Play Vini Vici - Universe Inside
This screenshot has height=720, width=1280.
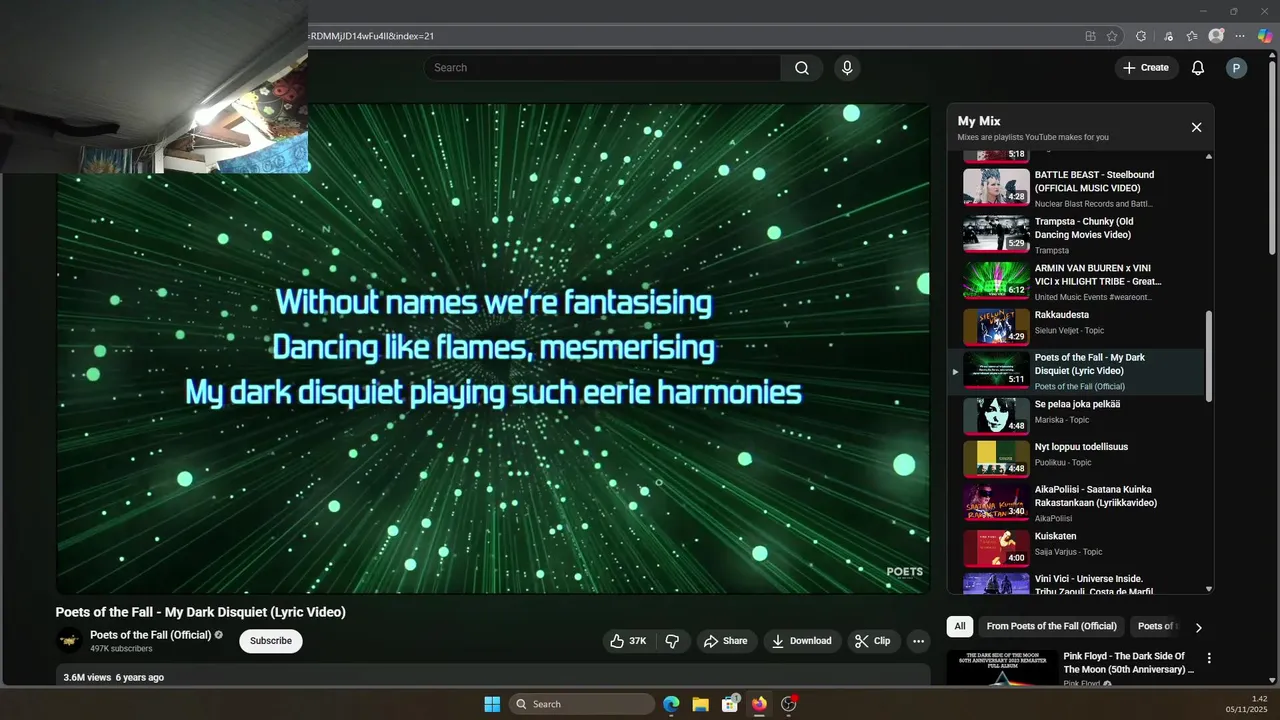tap(1078, 584)
